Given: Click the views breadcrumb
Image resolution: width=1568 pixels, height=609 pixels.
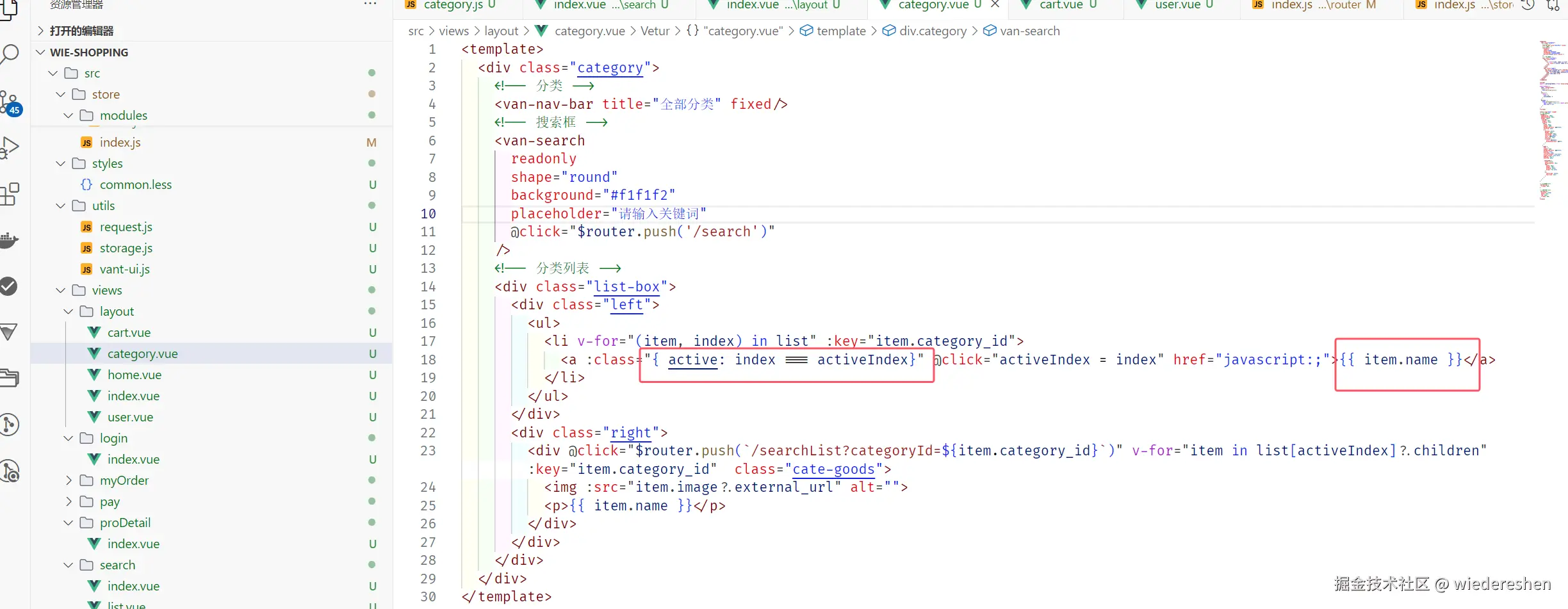Looking at the screenshot, I should [x=454, y=31].
